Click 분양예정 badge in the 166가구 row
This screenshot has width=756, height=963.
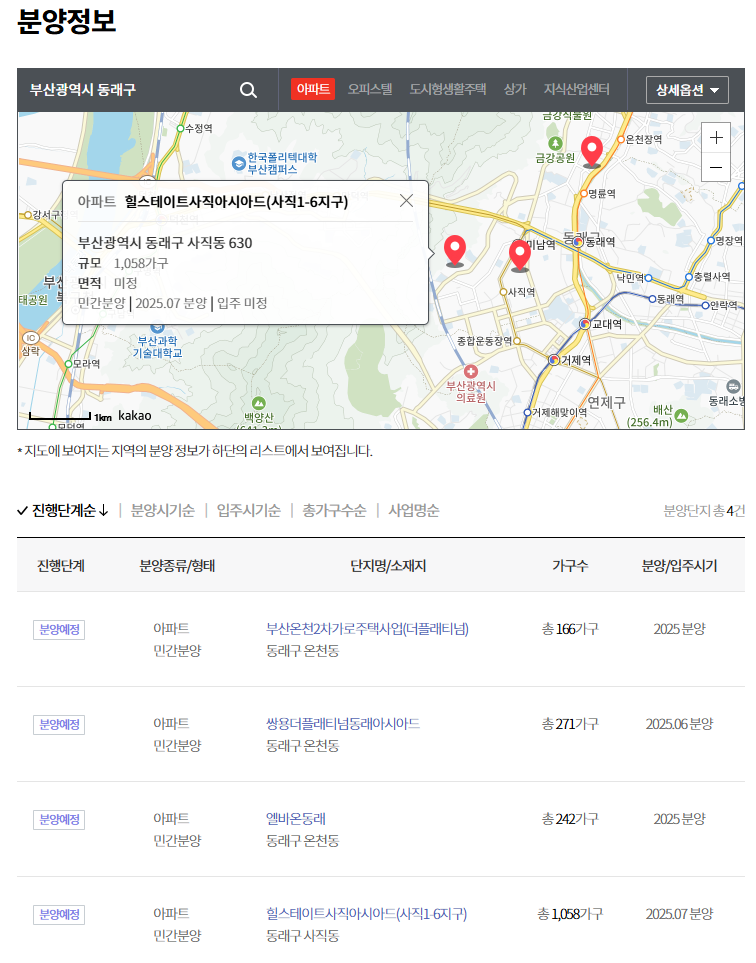click(x=59, y=630)
